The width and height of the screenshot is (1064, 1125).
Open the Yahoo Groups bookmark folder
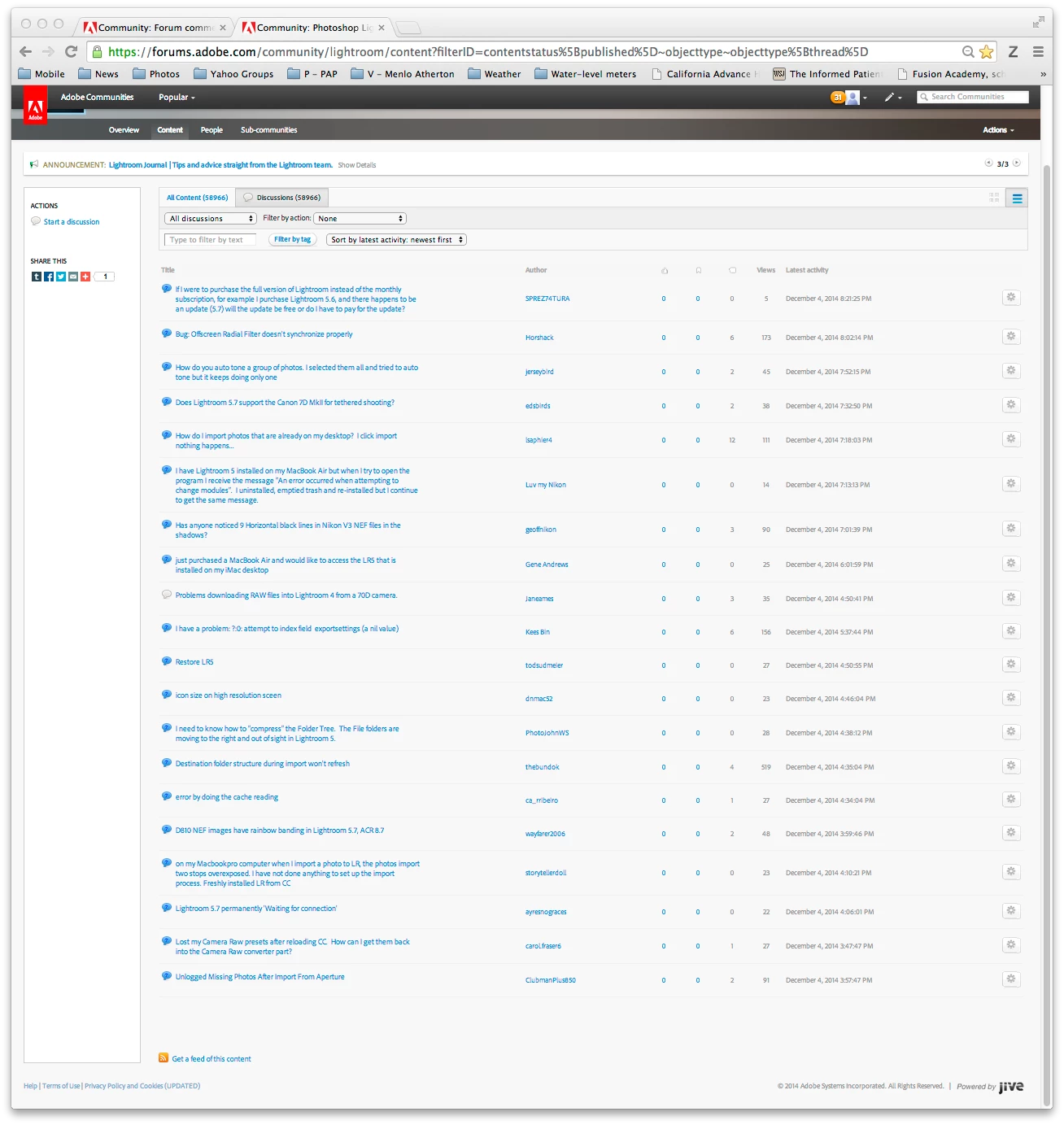[233, 74]
